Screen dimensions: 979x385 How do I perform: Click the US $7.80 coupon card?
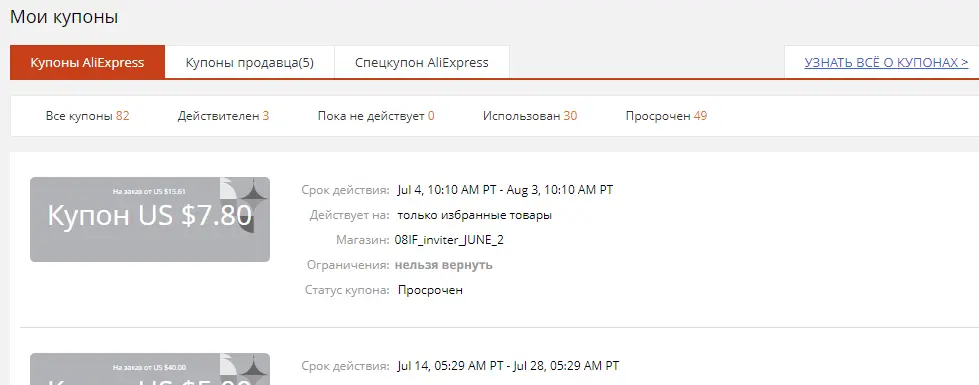click(150, 219)
